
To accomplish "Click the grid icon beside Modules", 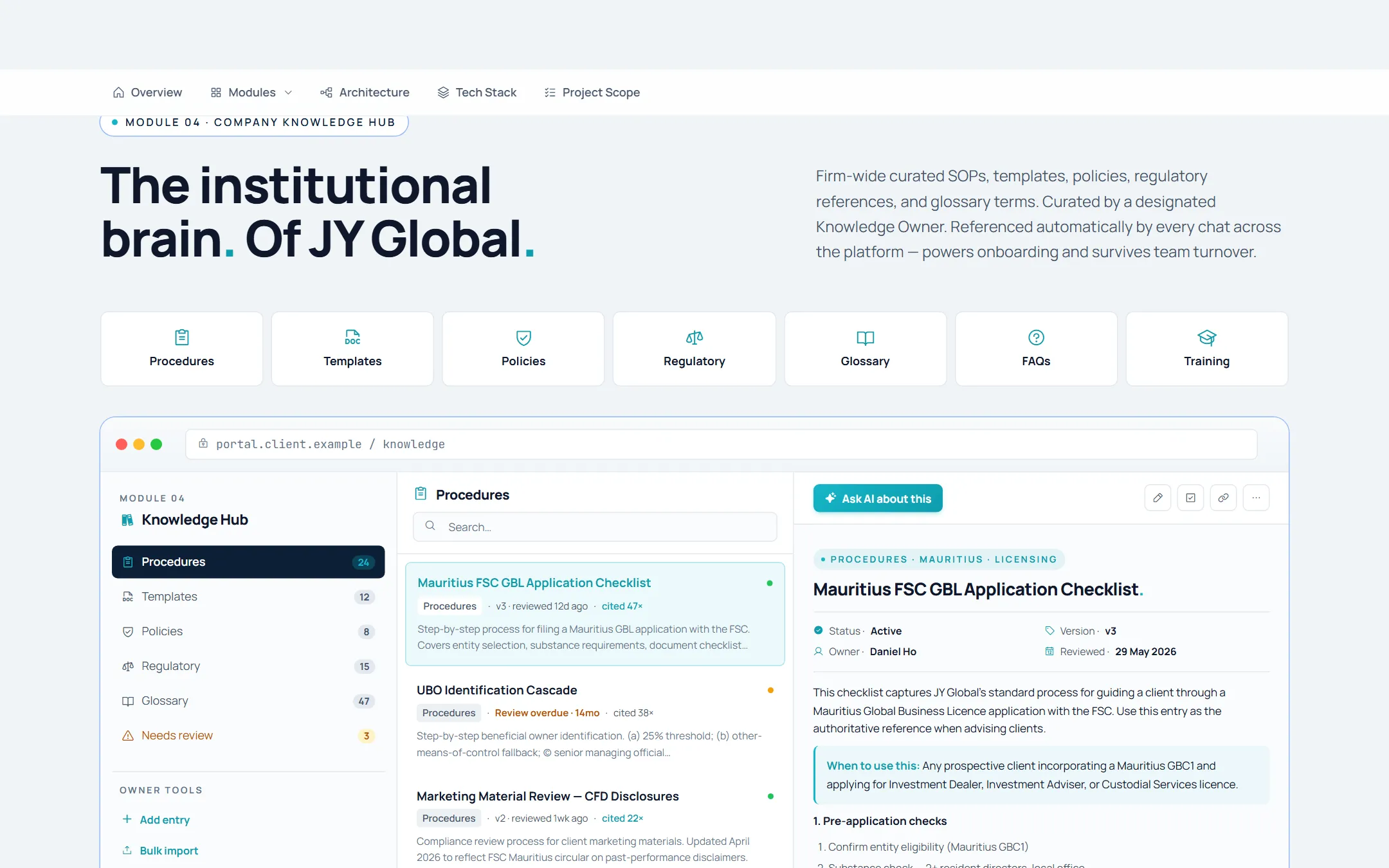I will (x=216, y=93).
